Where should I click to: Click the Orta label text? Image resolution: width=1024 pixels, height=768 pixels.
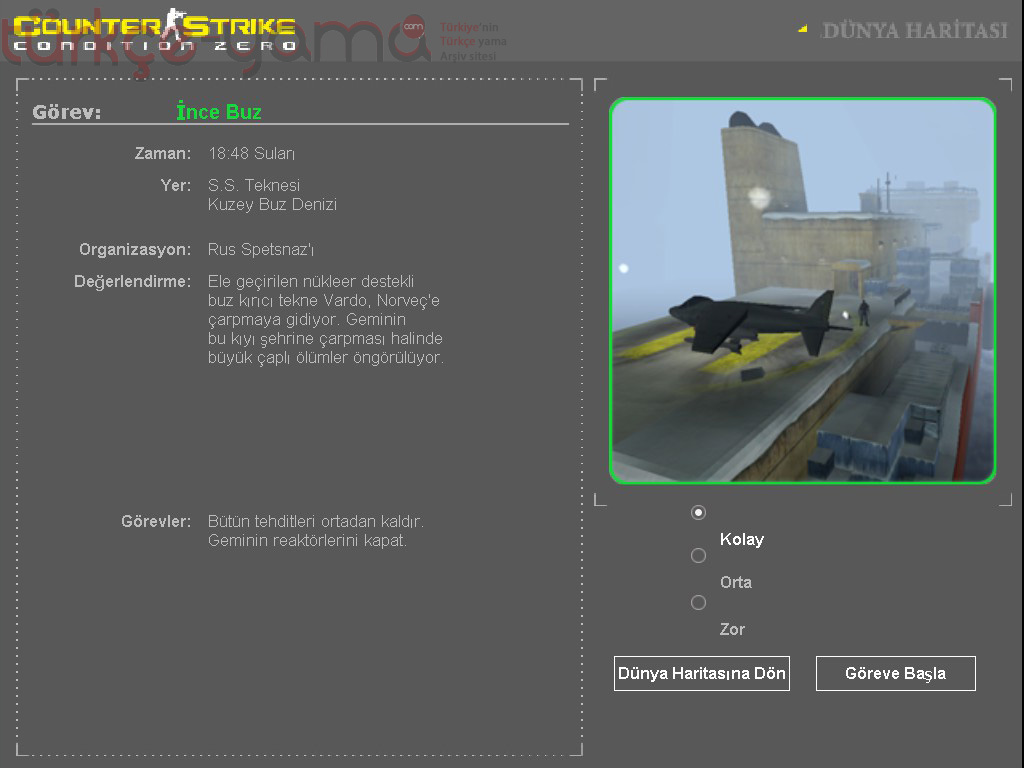pyautogui.click(x=735, y=583)
